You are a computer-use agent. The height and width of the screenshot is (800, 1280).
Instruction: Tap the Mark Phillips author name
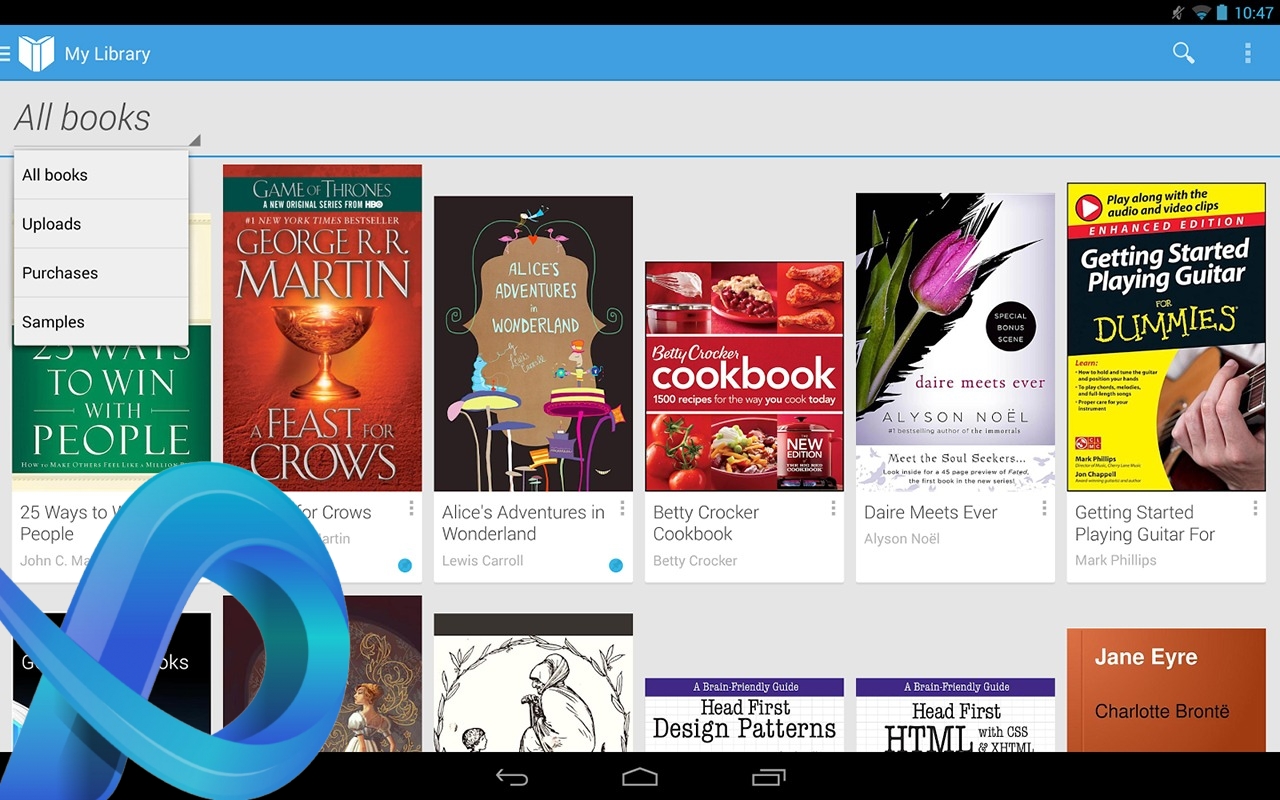(x=1115, y=561)
